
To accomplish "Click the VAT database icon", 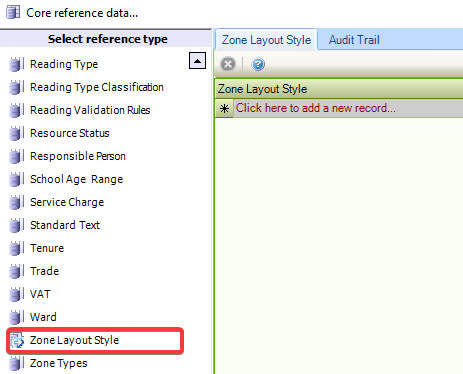I will (16, 294).
